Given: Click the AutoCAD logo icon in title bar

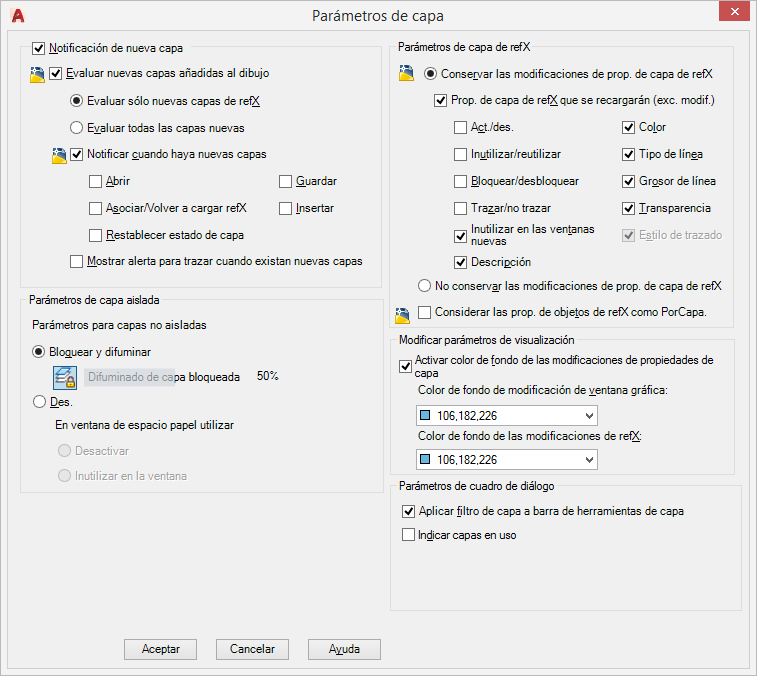Looking at the screenshot, I should pyautogui.click(x=17, y=15).
